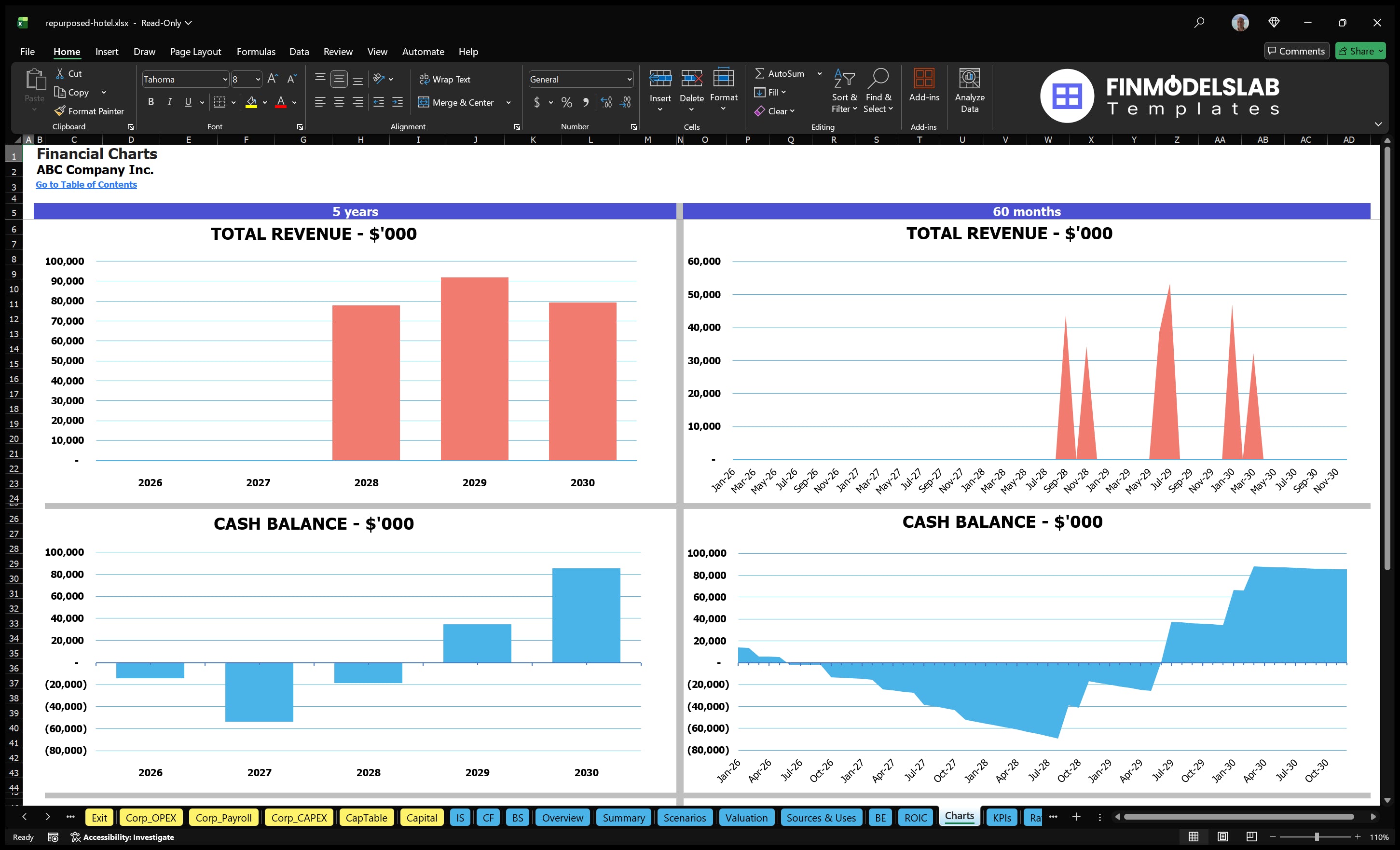Screen dimensions: 1400x850
Task: Select the Tahoma font name field
Action: tap(182, 79)
